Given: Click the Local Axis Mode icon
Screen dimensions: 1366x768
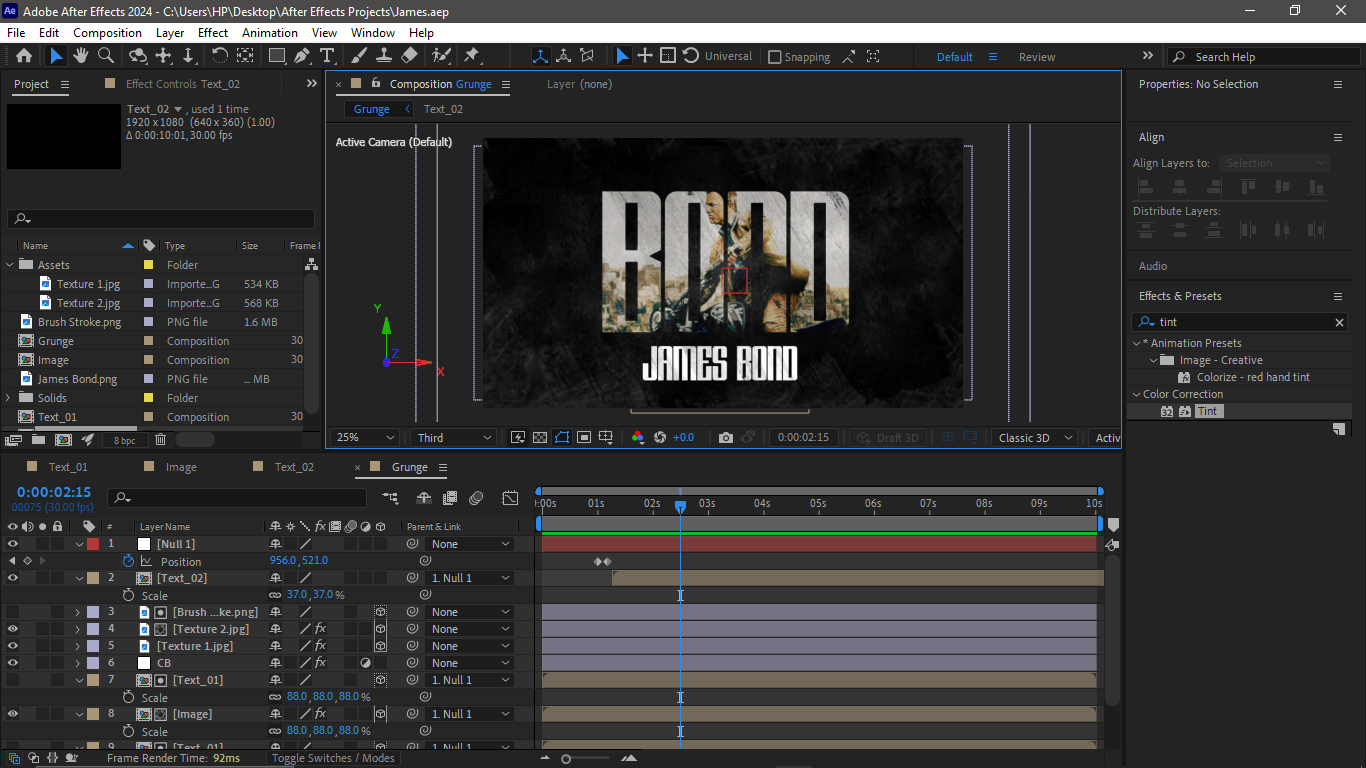Looking at the screenshot, I should point(540,56).
